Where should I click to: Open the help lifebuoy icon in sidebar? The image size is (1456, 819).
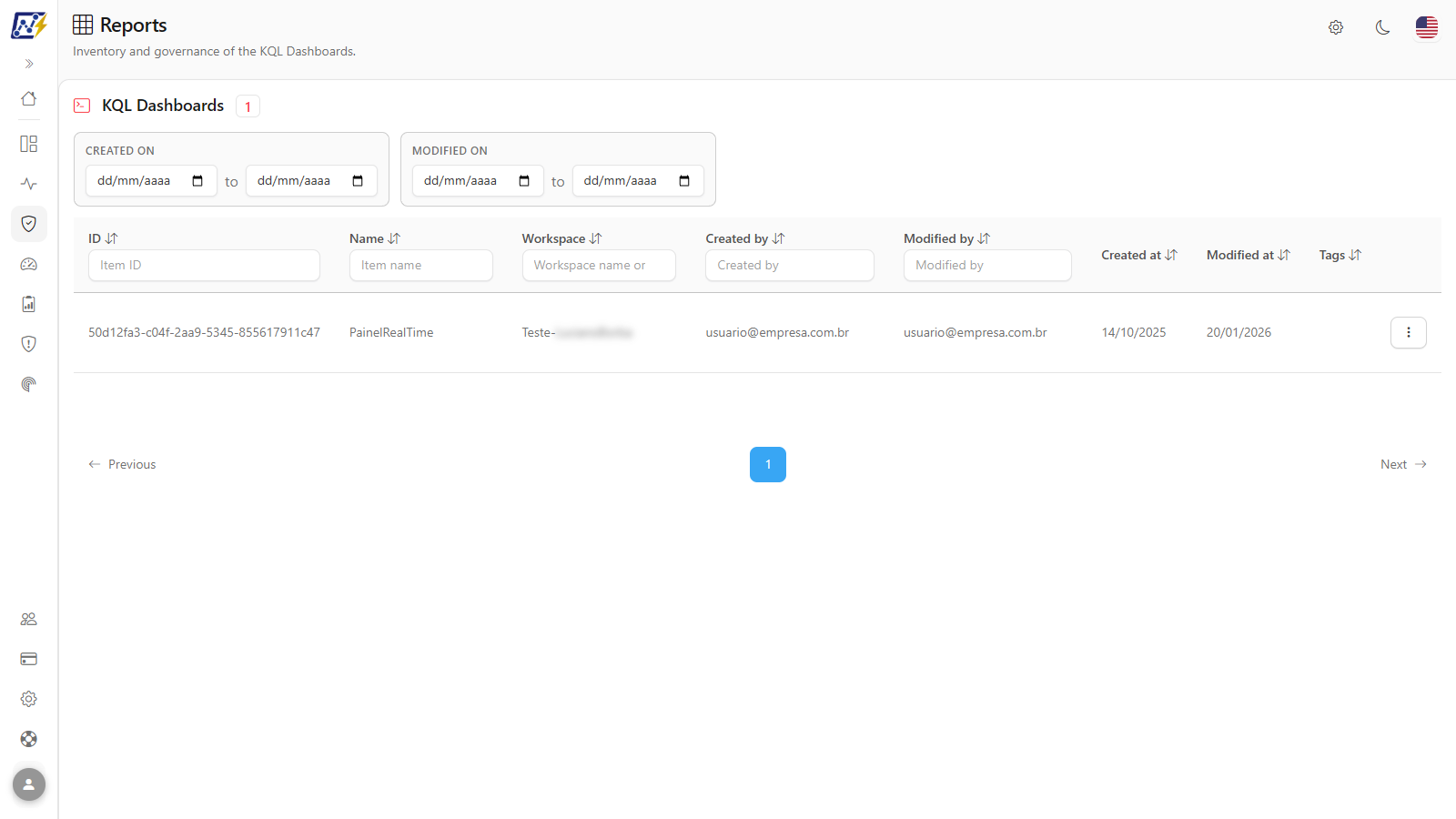tap(29, 739)
